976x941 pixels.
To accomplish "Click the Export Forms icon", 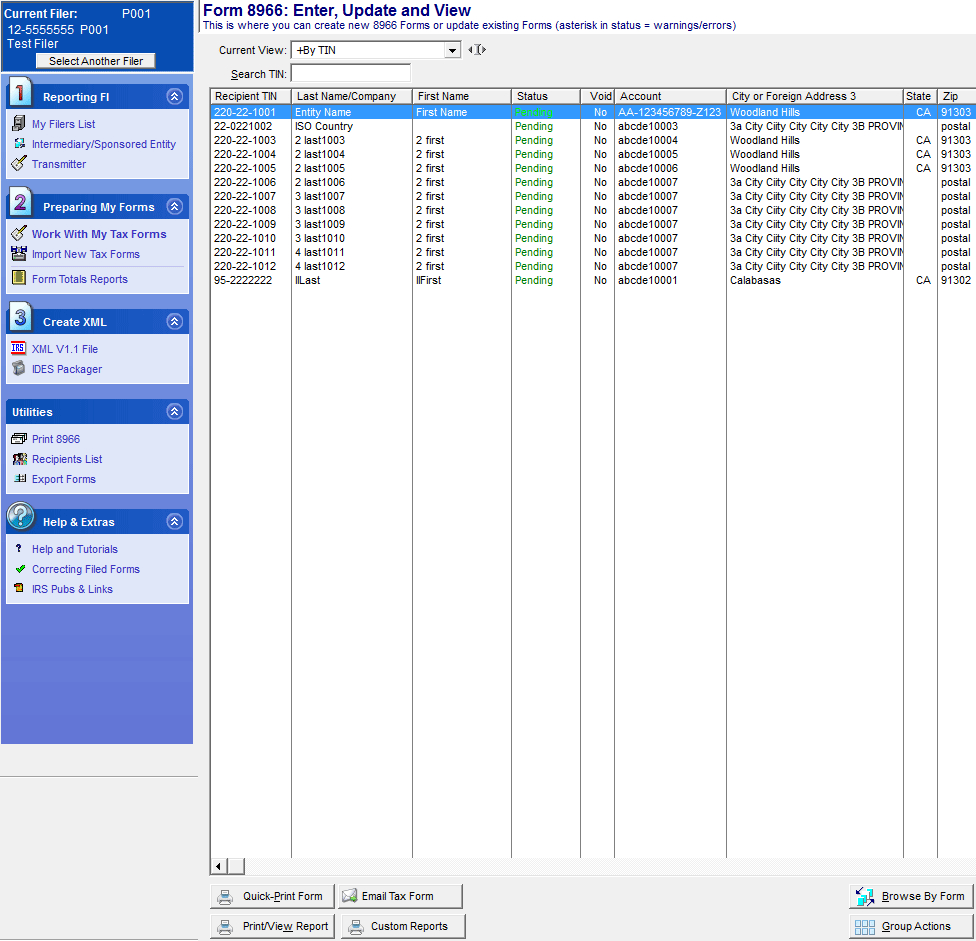I will (x=21, y=479).
